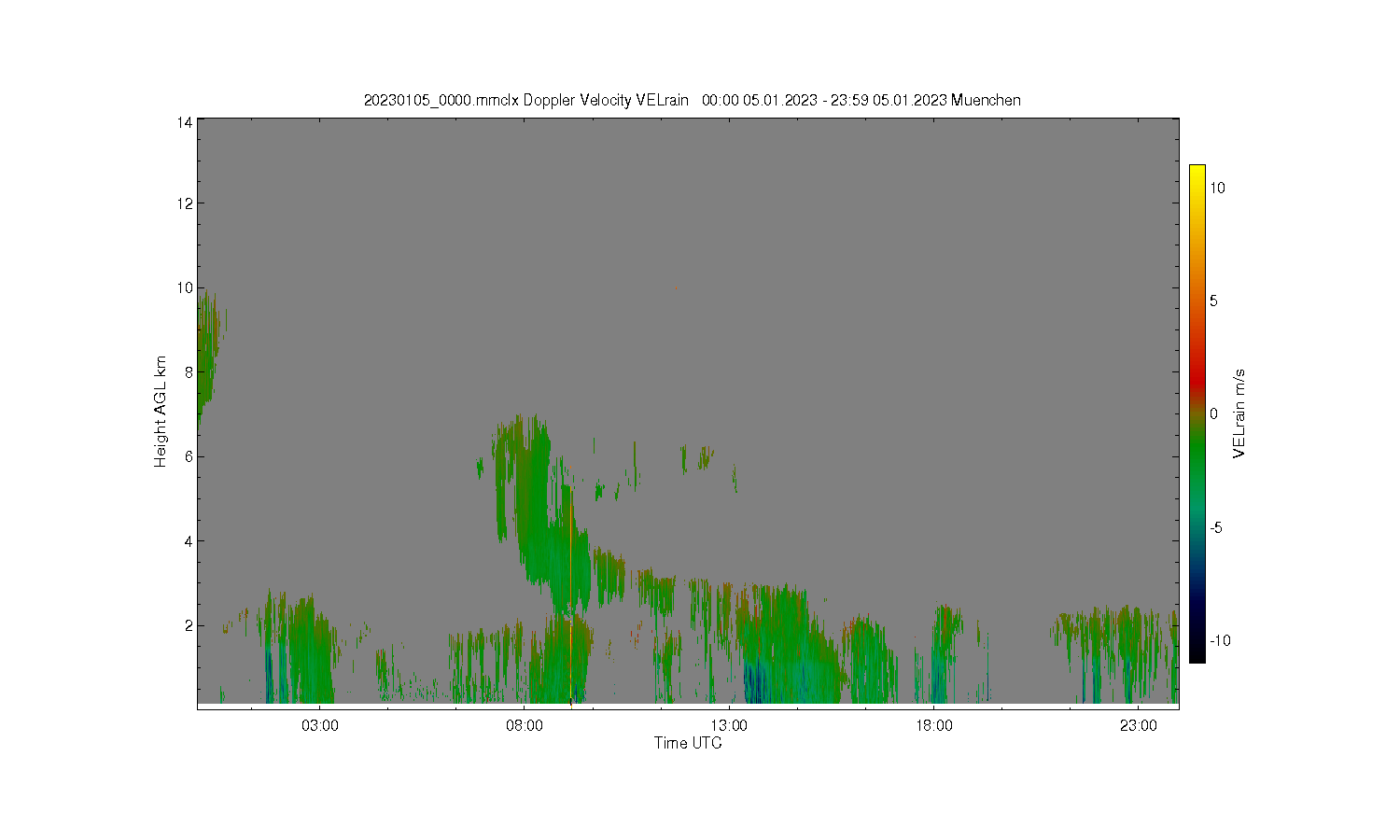The height and width of the screenshot is (840, 1400).
Task: Click the height axis label 10
Action: coord(185,287)
